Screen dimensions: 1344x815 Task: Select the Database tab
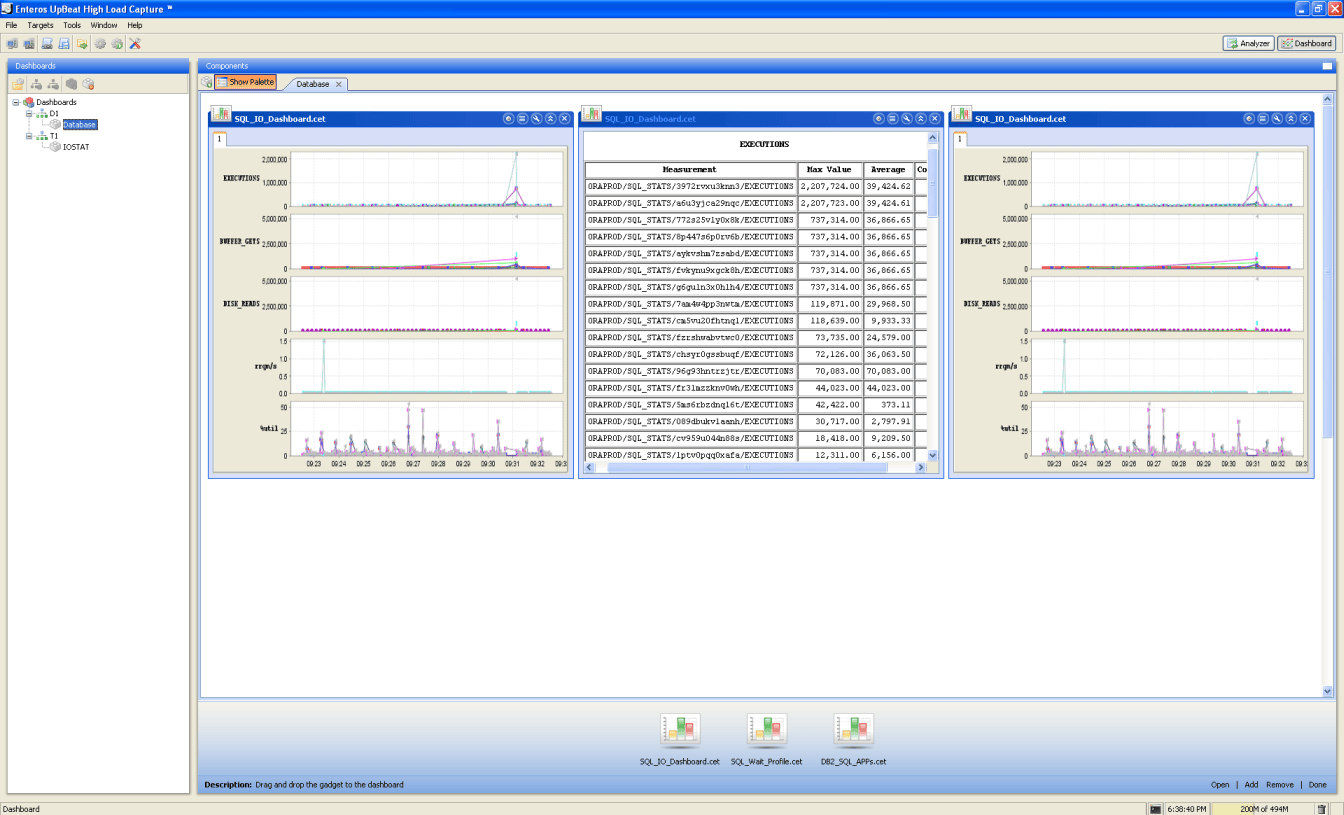point(312,84)
